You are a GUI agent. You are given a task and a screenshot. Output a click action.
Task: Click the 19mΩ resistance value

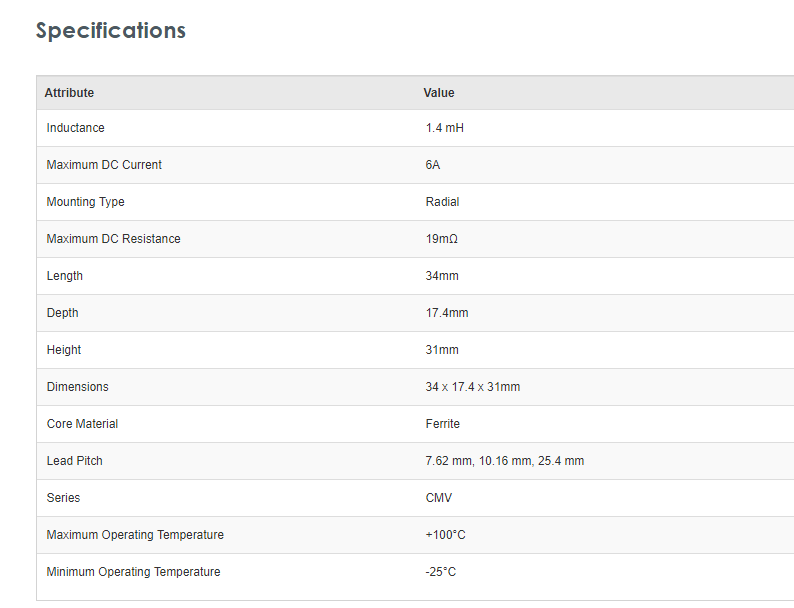tap(441, 239)
